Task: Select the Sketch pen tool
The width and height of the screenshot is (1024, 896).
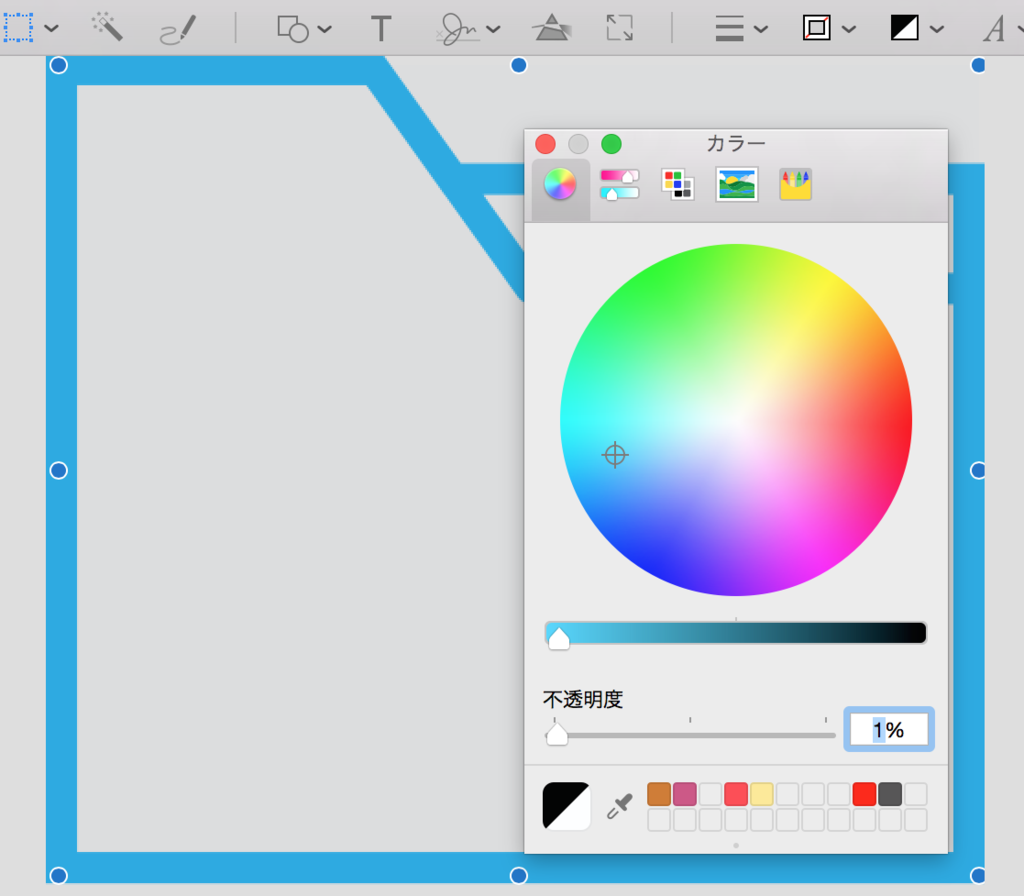Action: pos(178,29)
